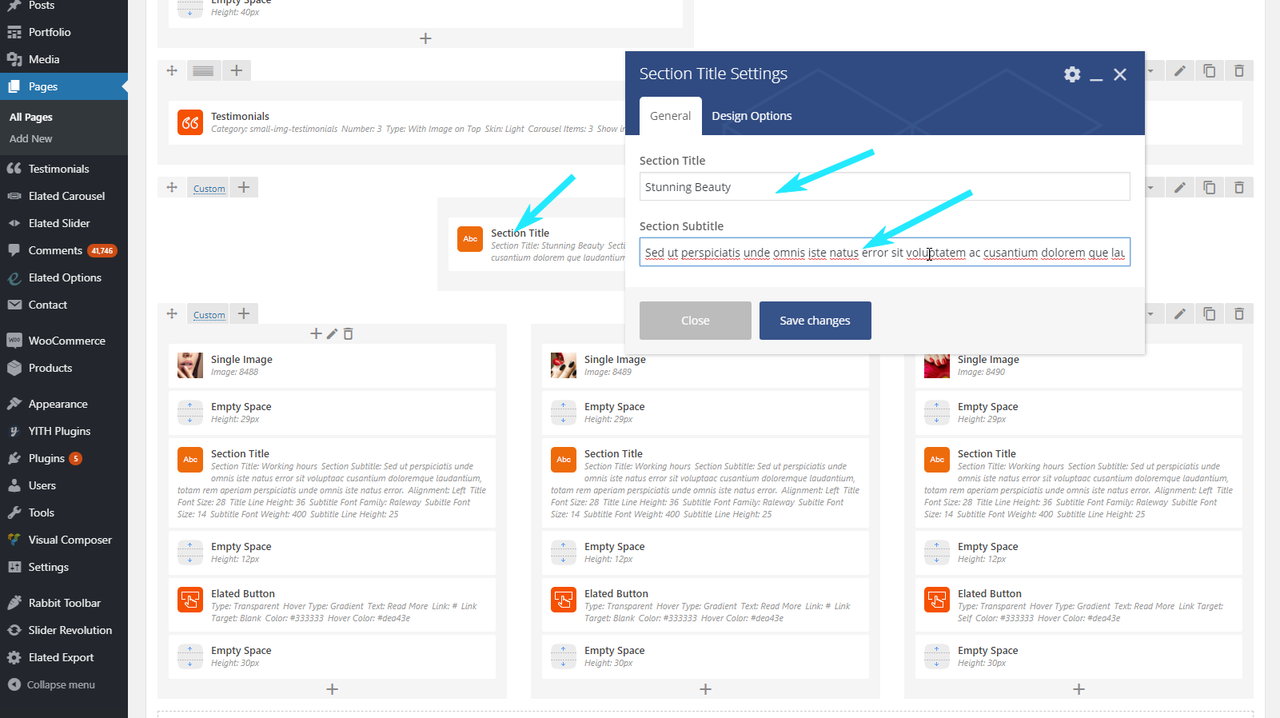1280x718 pixels.
Task: Switch to the Design Options tab
Action: 752,116
